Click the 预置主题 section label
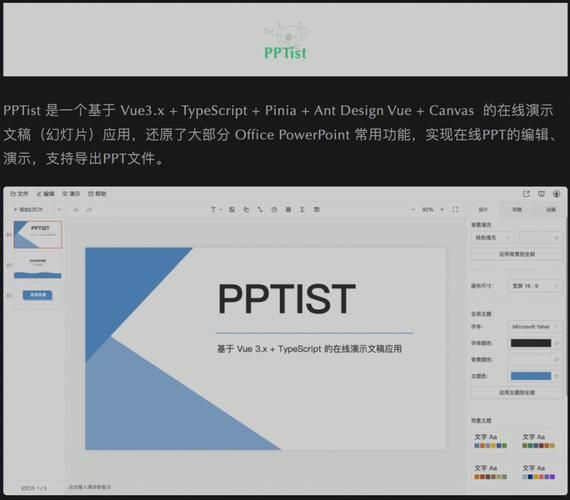Viewport: 570px width, 500px height. point(481,420)
